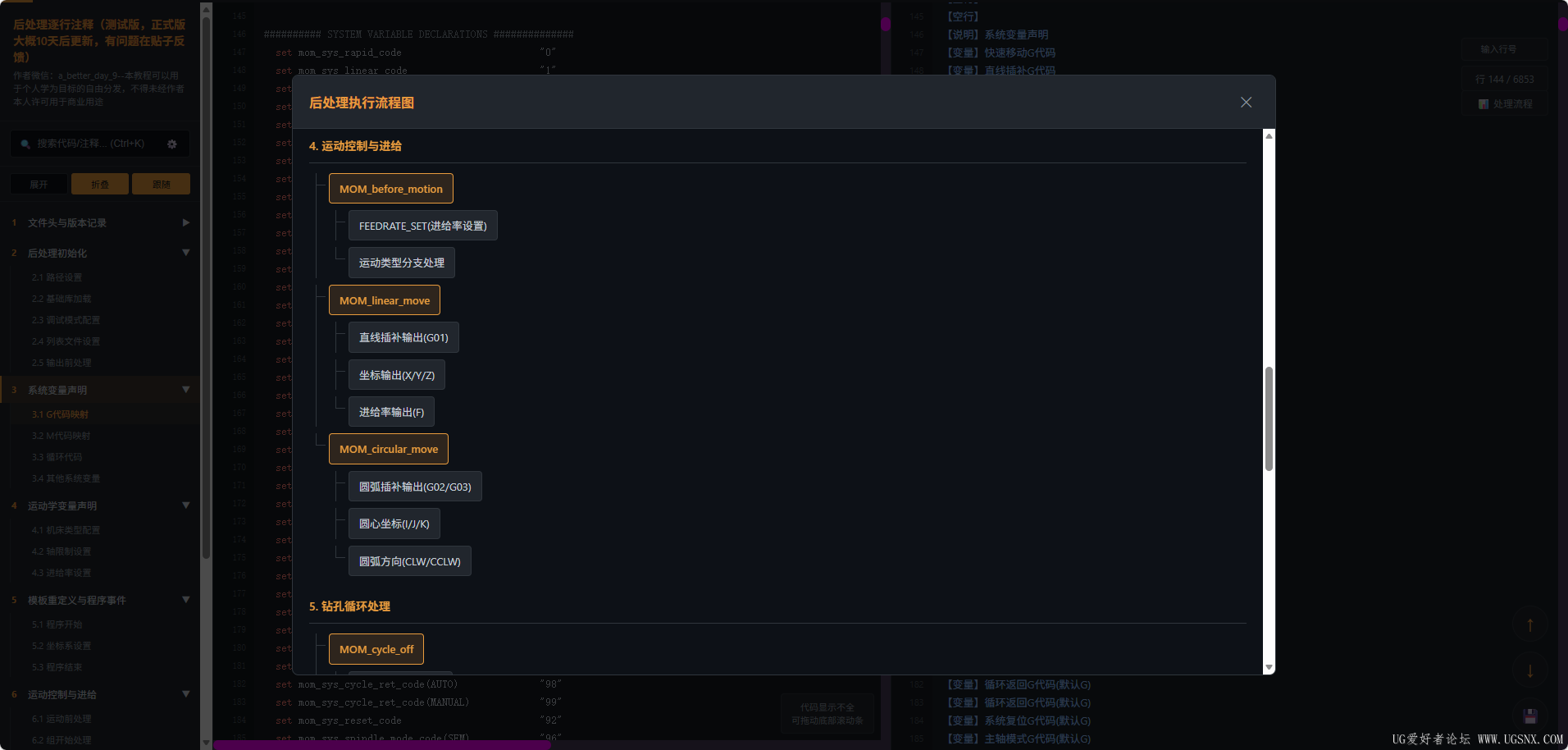Click the scroll-up arrow circle button
The width and height of the screenshot is (1568, 750).
pos(1529,625)
